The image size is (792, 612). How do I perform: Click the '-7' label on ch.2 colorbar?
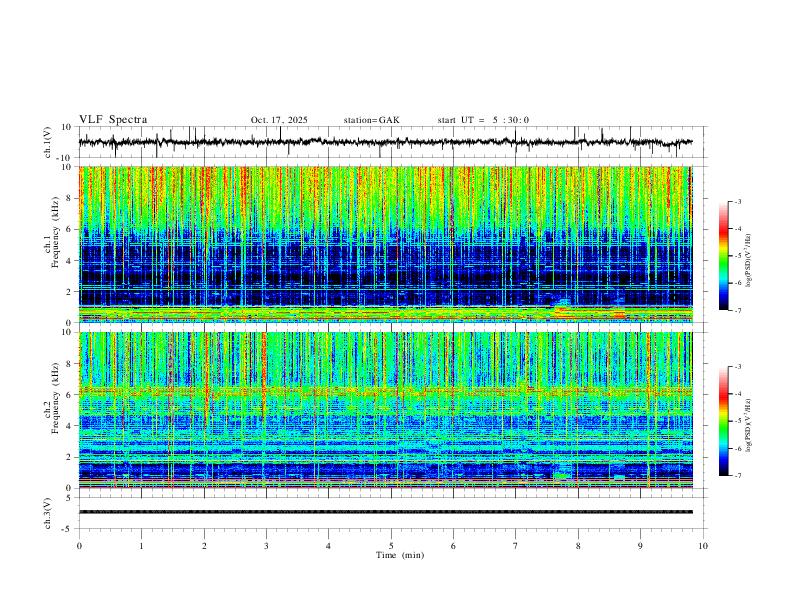[x=737, y=476]
